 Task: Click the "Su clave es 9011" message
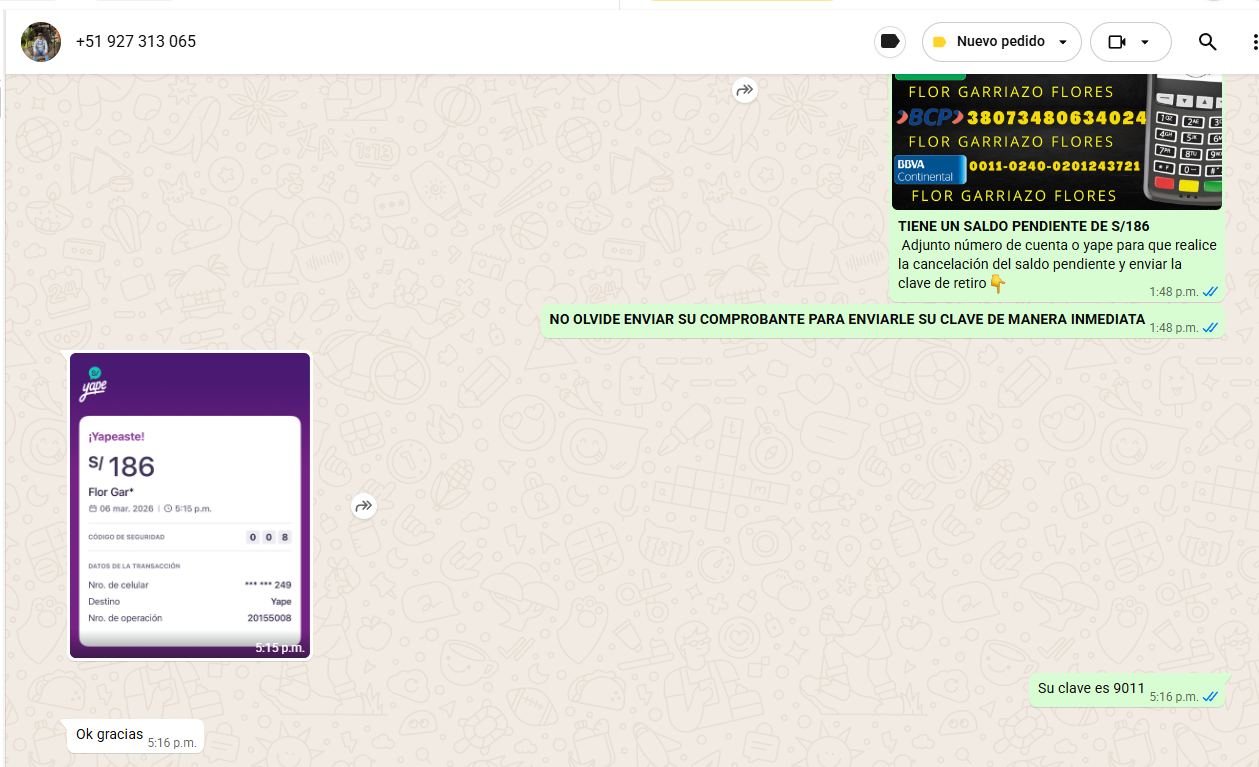pyautogui.click(x=1091, y=688)
